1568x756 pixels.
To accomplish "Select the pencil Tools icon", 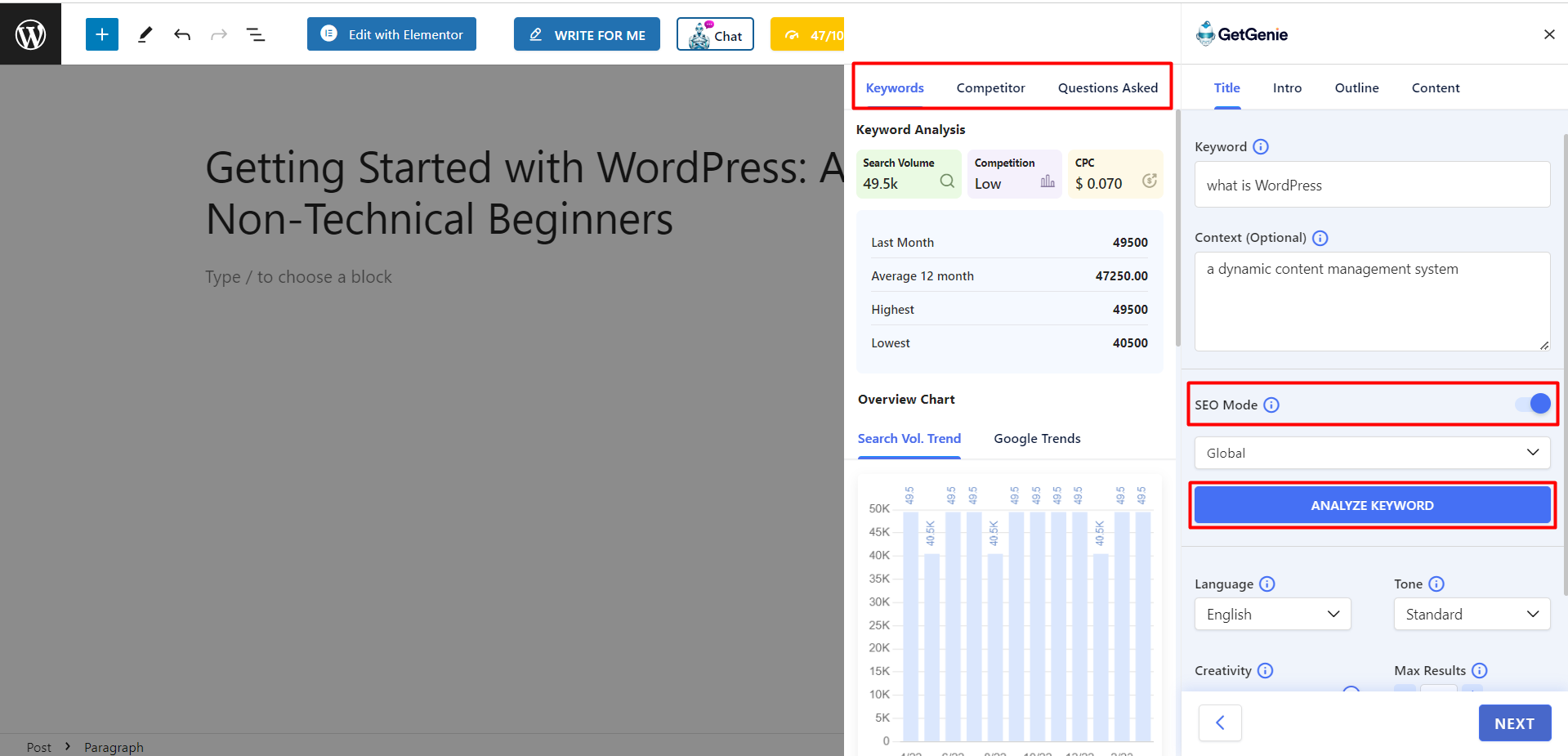I will pos(145,34).
